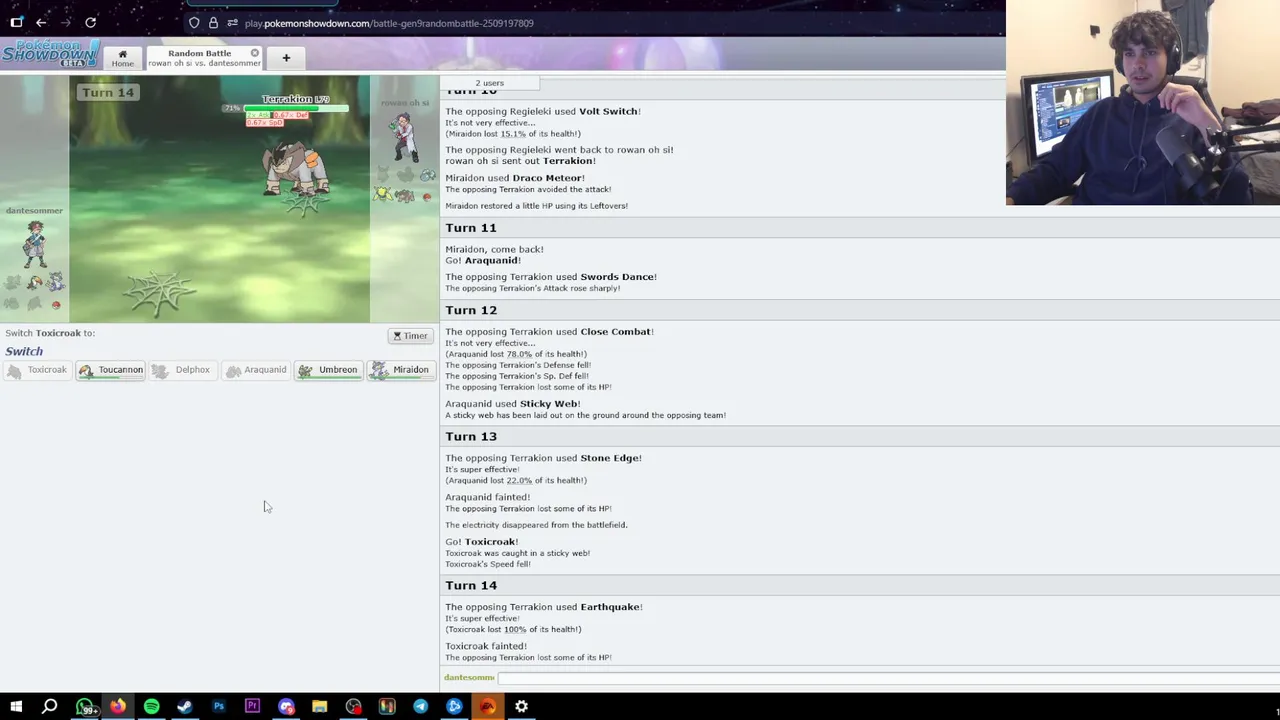
Task: Open Windows search from taskbar
Action: point(49,707)
